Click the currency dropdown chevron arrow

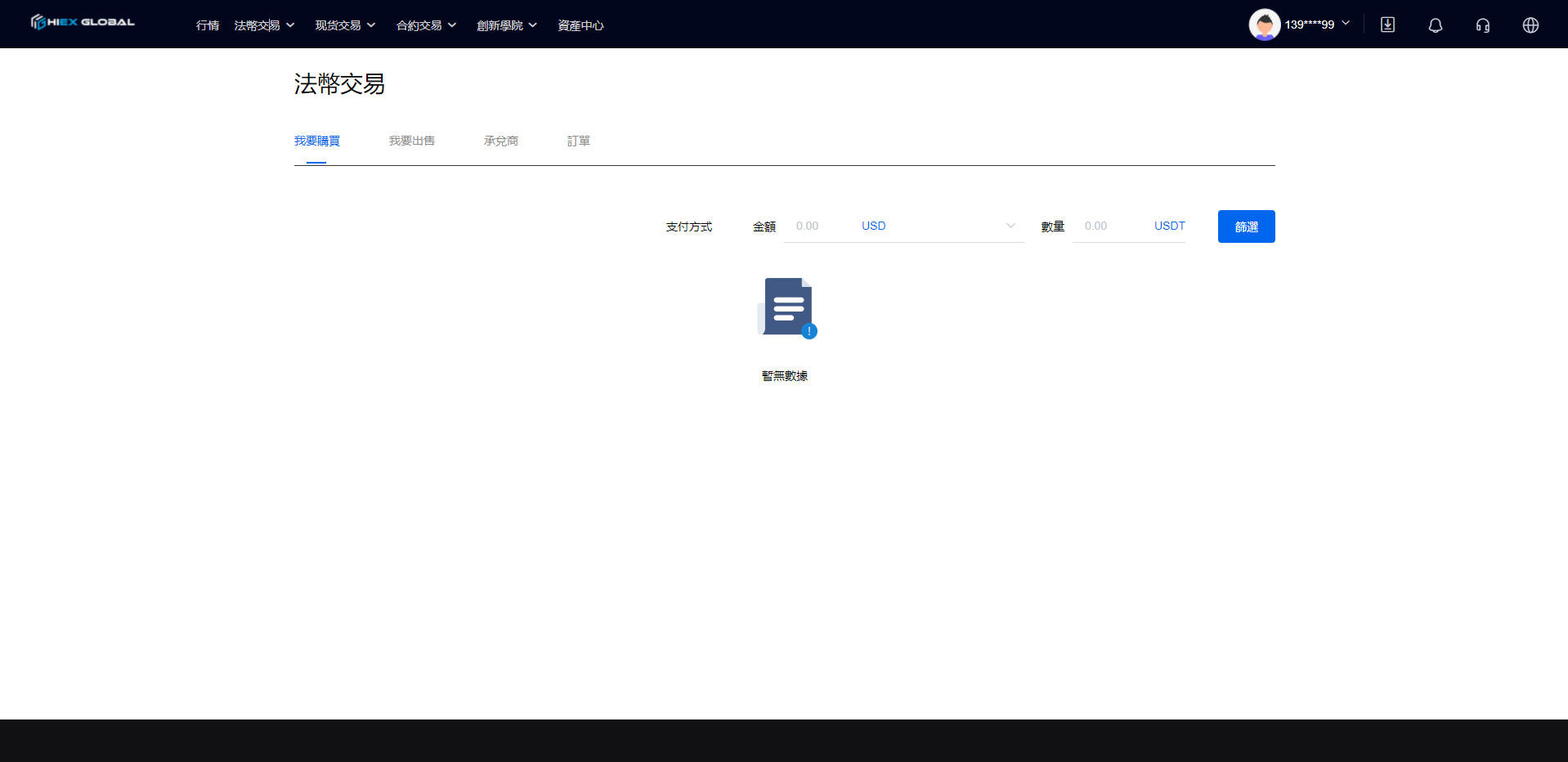tap(1010, 226)
